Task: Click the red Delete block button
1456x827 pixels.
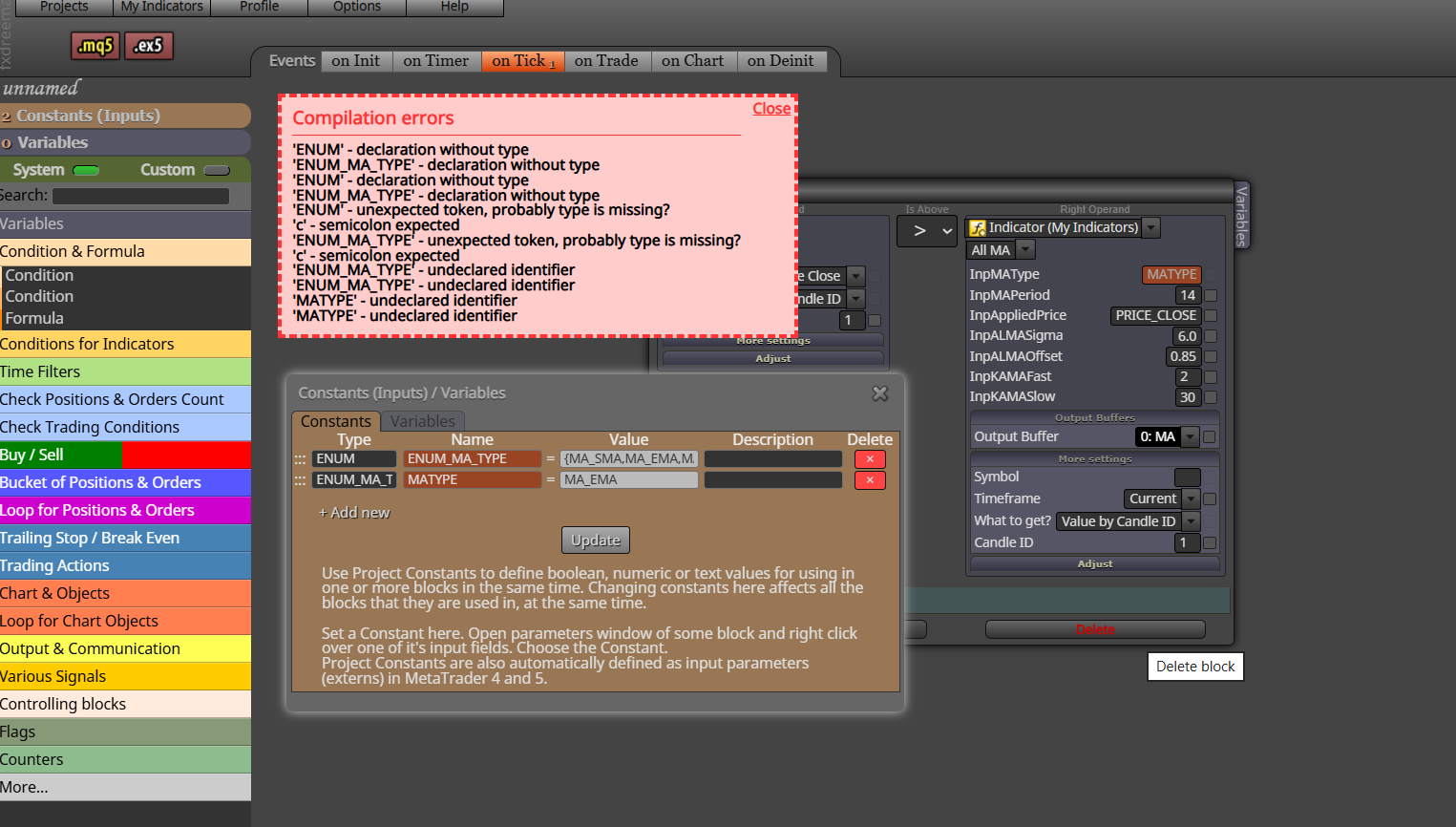Action: click(x=1095, y=629)
